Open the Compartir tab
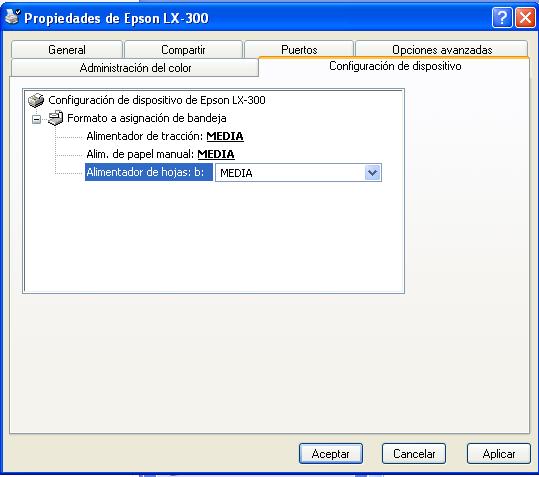The height and width of the screenshot is (477, 539). pos(183,49)
